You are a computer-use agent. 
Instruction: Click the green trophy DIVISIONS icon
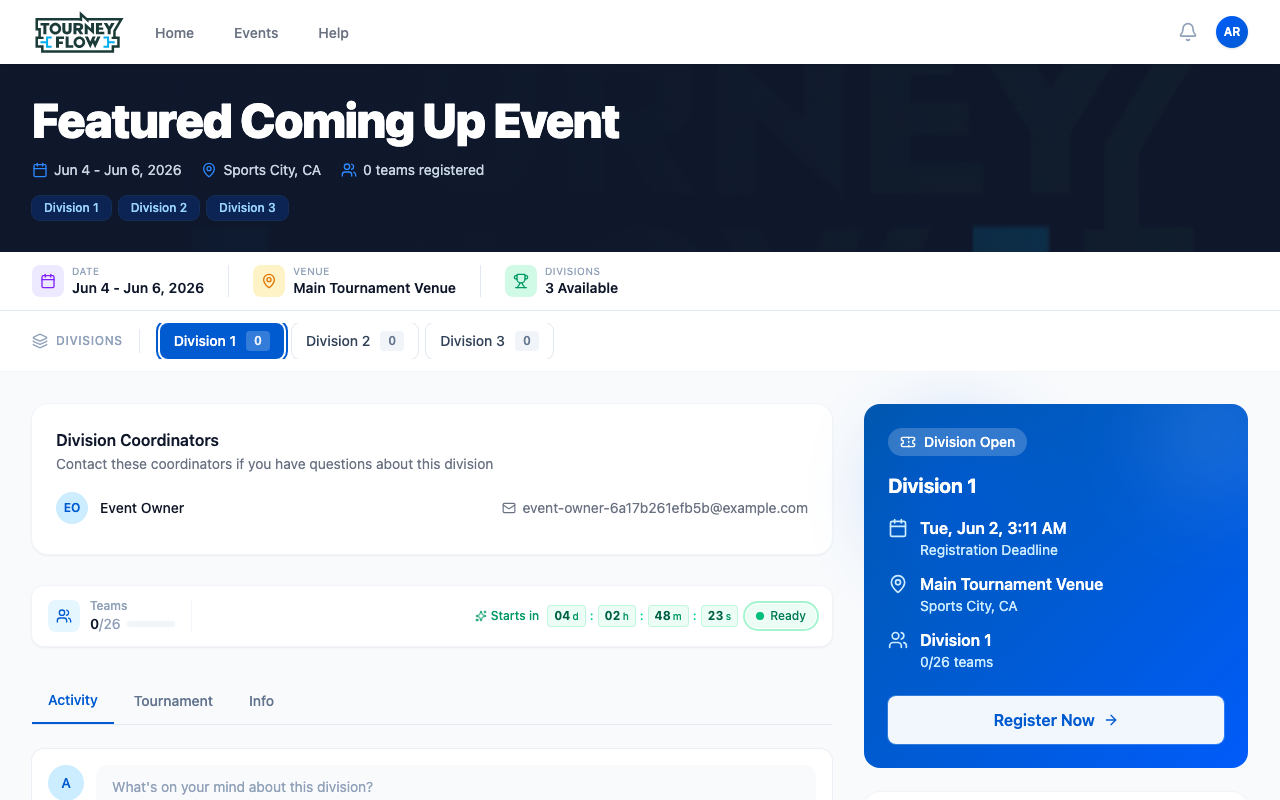[x=521, y=281]
